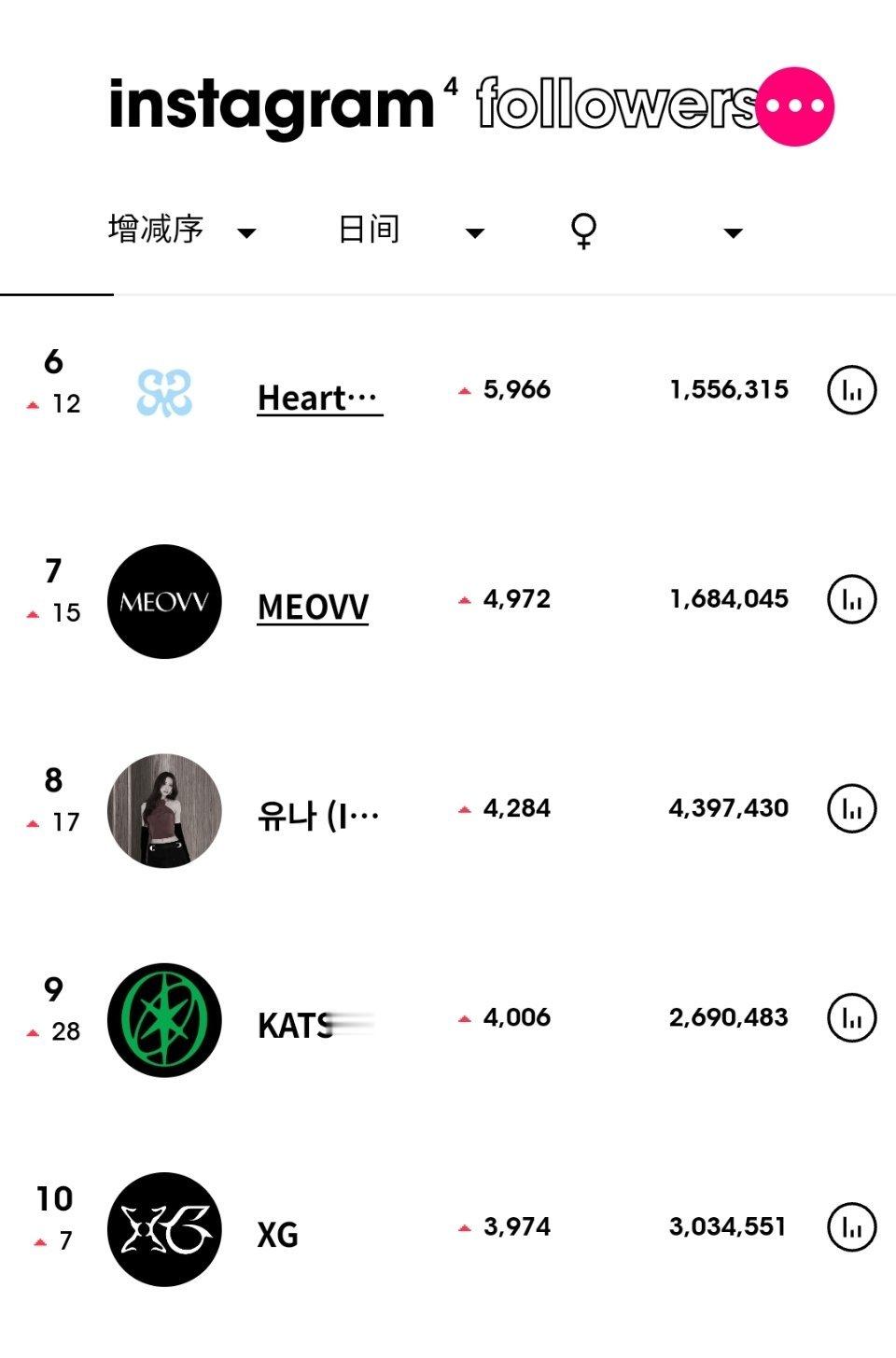The width and height of the screenshot is (896, 1358).
Task: Click the instagram heading title
Action: (272, 105)
